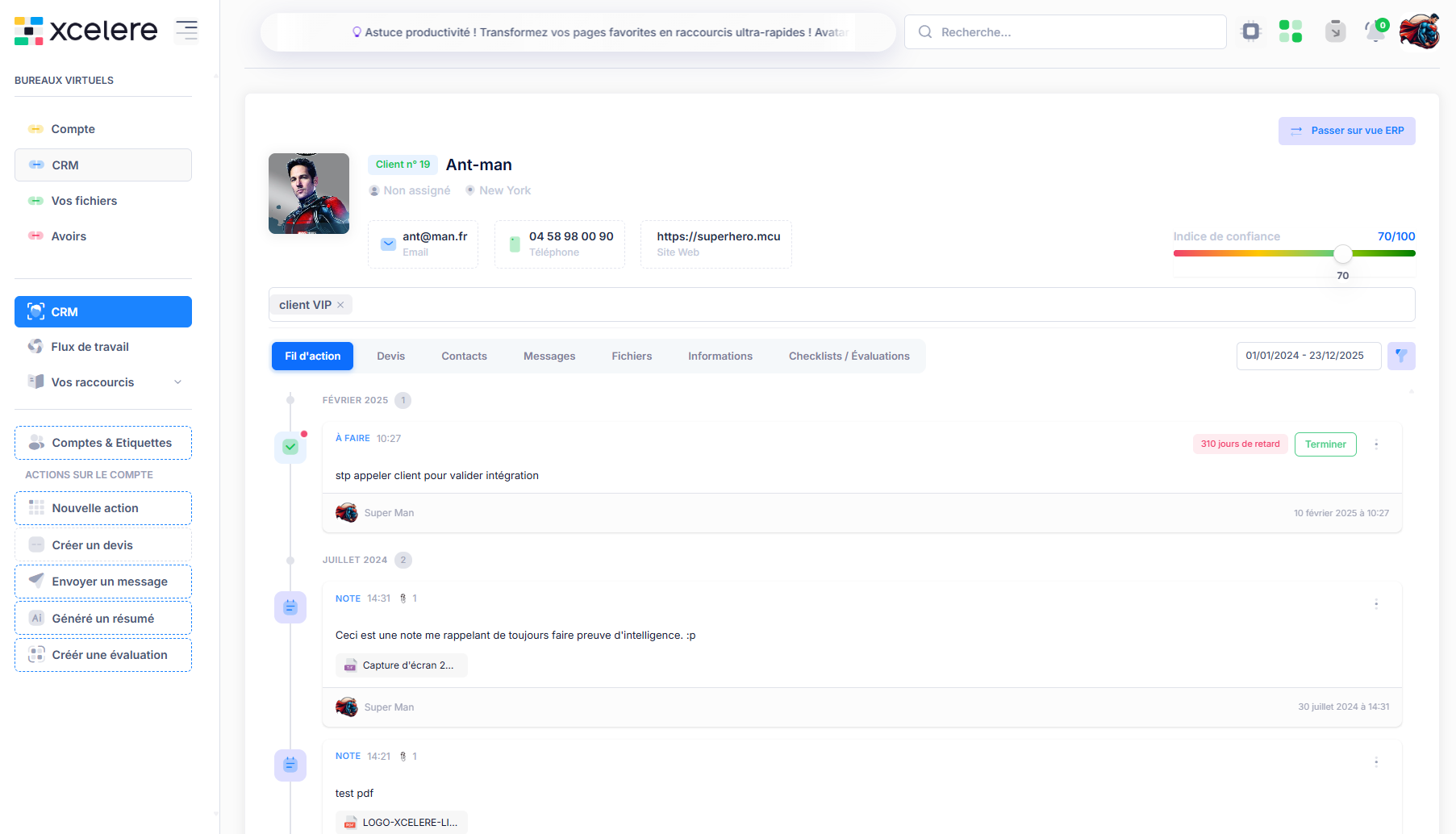Remove the client VIP tag
The width and height of the screenshot is (1456, 834).
point(340,305)
